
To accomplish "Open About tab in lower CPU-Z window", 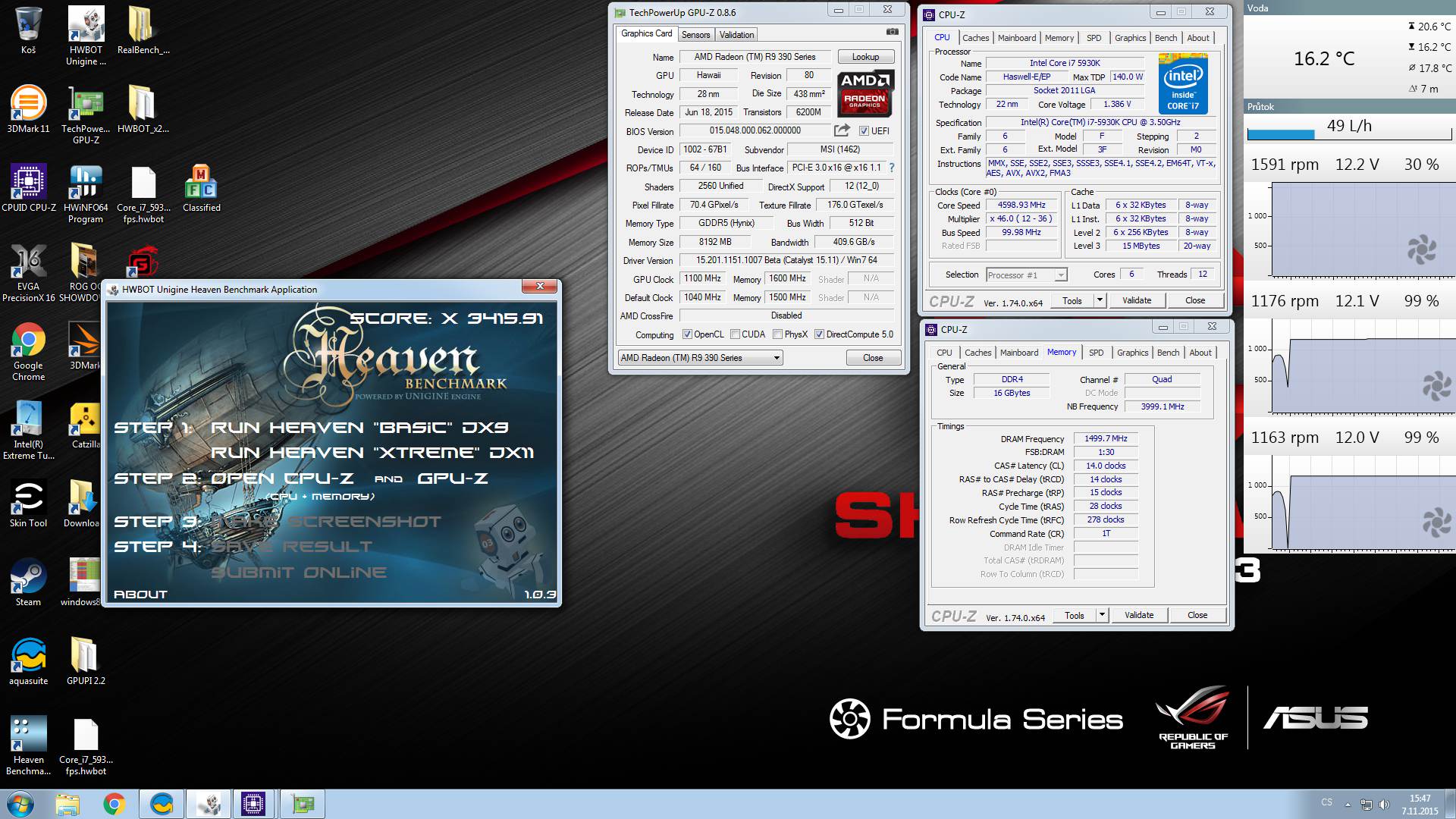I will 1200,353.
